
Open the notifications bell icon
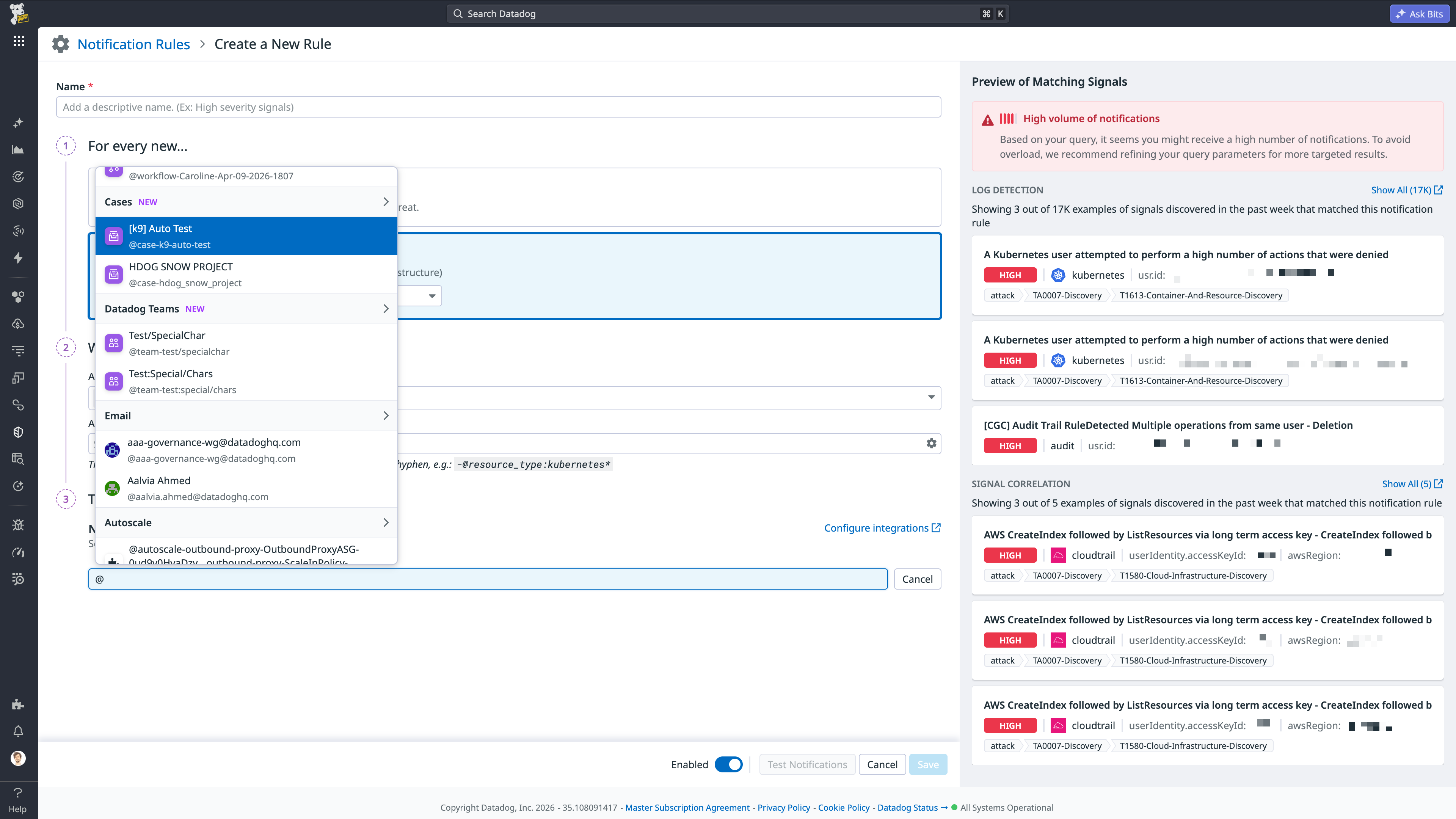point(19,731)
